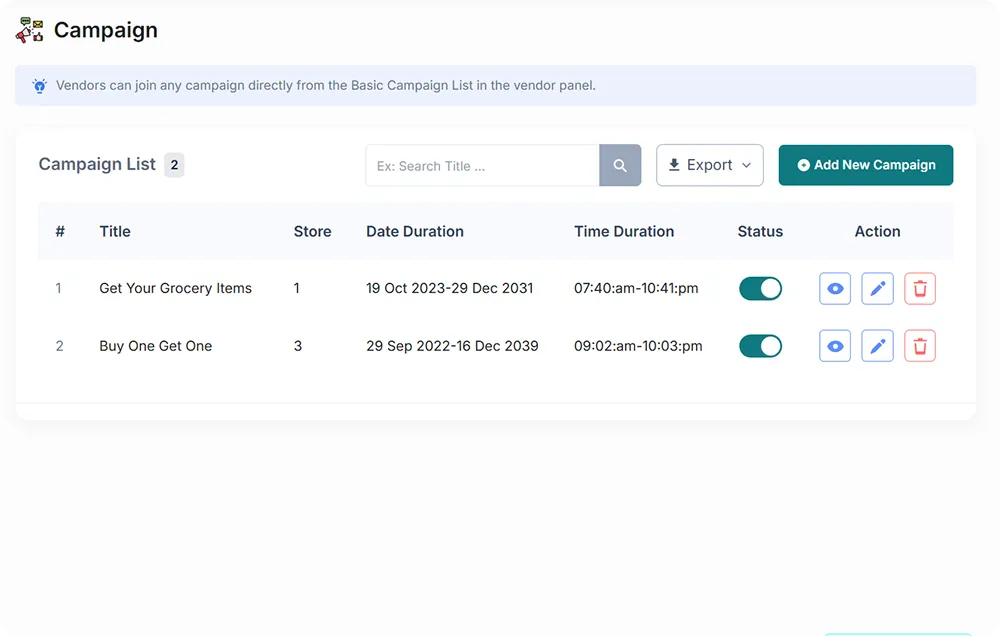Viewport: 1000px width, 636px height.
Task: Click the Status column header
Action: pos(760,232)
